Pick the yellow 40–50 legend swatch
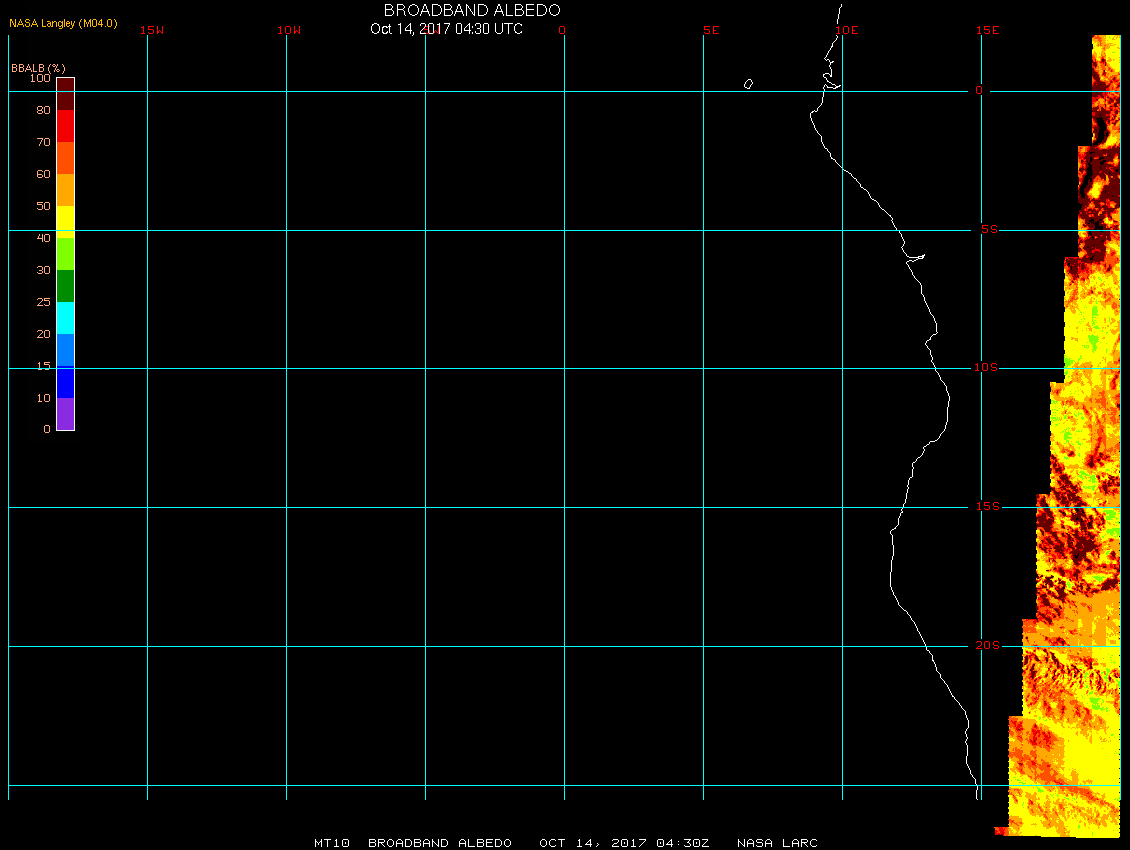The image size is (1130, 850). 66,222
